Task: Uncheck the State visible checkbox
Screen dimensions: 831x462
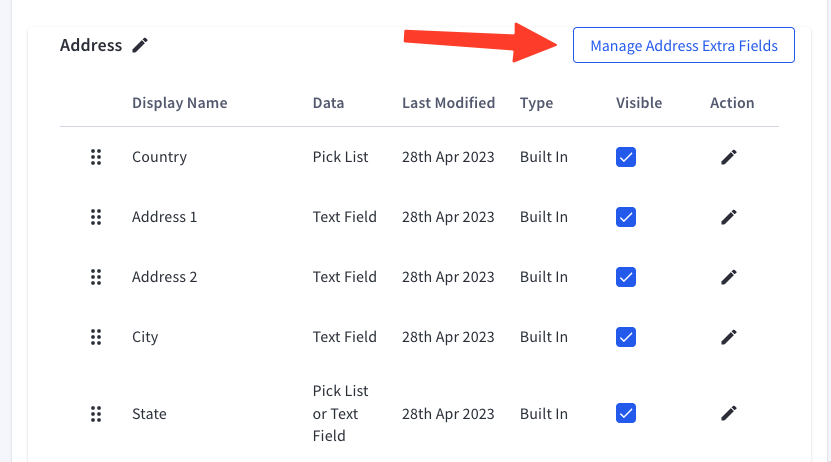Action: 626,413
